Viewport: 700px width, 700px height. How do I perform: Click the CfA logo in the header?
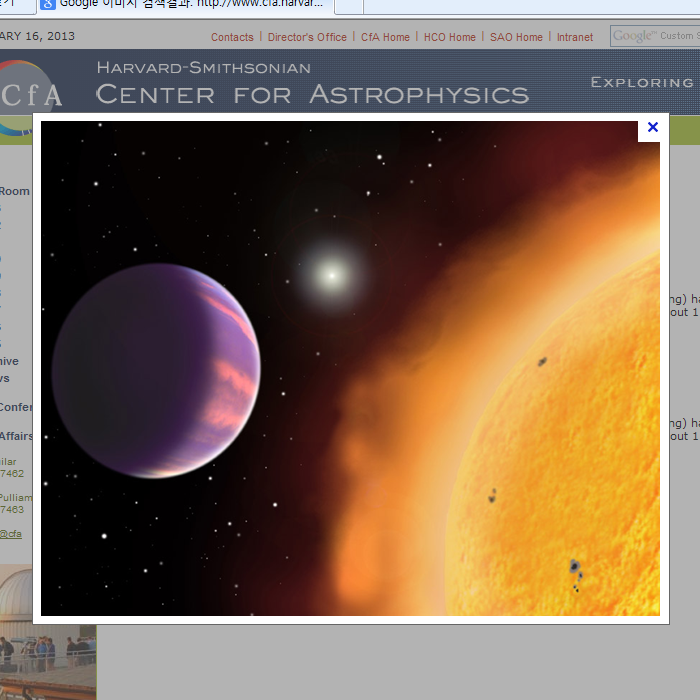(x=27, y=96)
